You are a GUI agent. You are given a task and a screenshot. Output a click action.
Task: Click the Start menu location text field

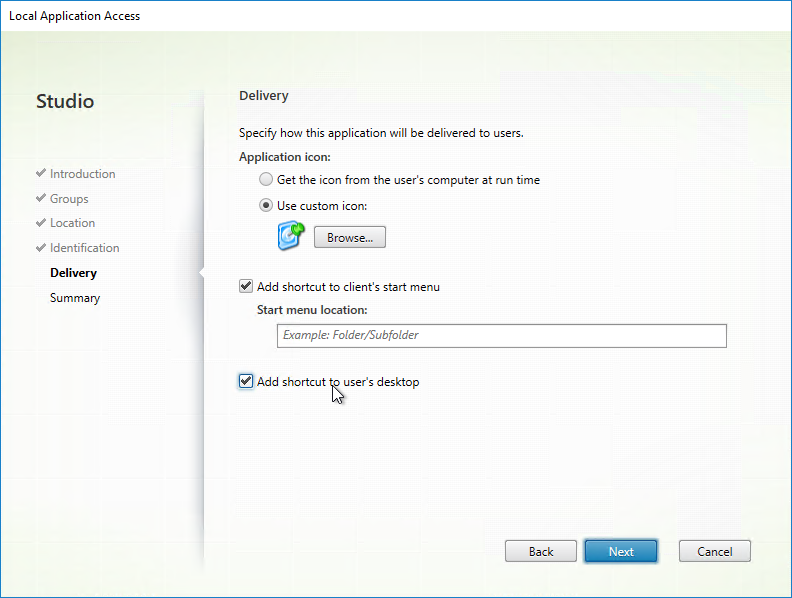click(502, 336)
